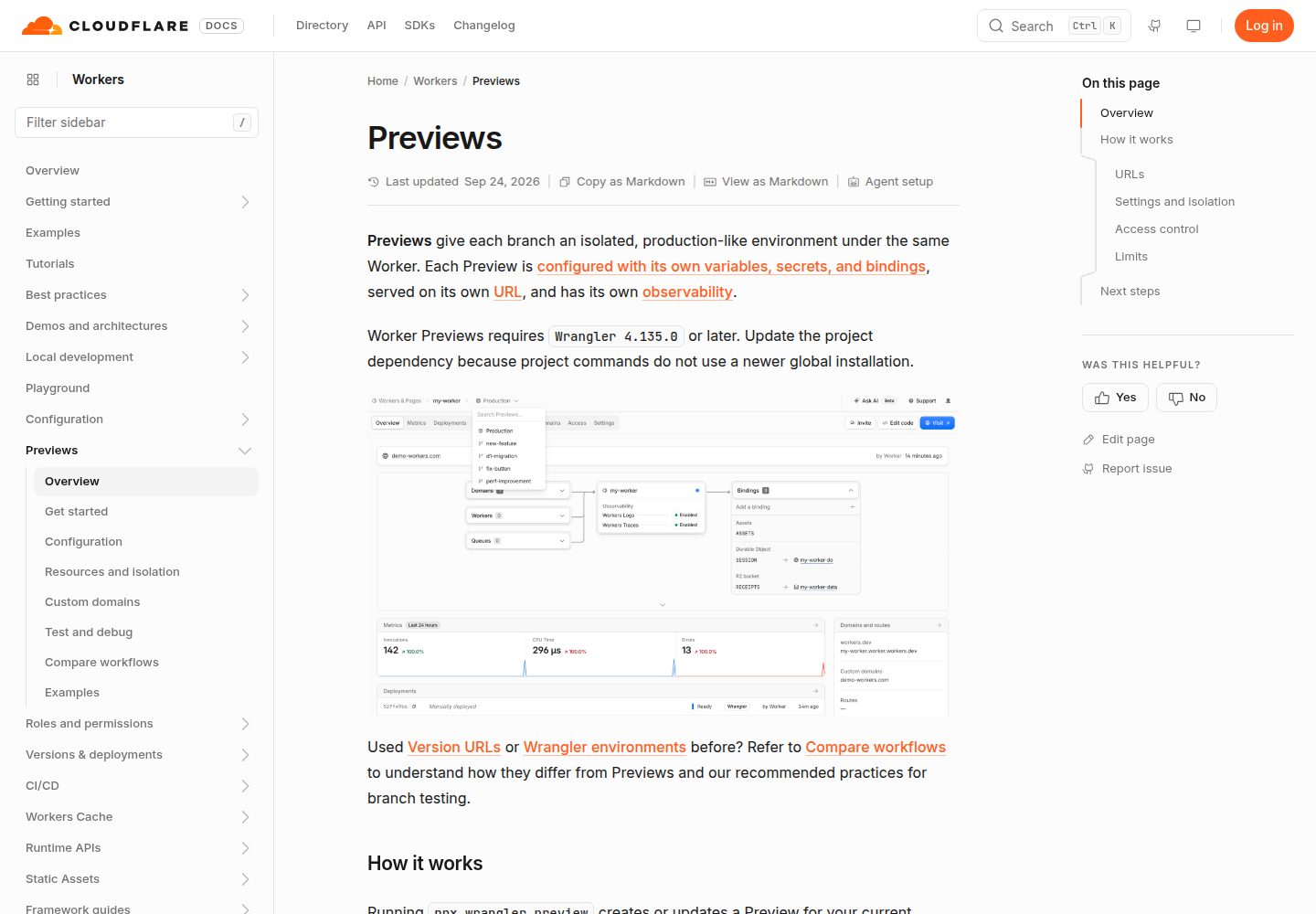Open Resources and isolation sidebar page
1316x914 pixels.
point(112,572)
